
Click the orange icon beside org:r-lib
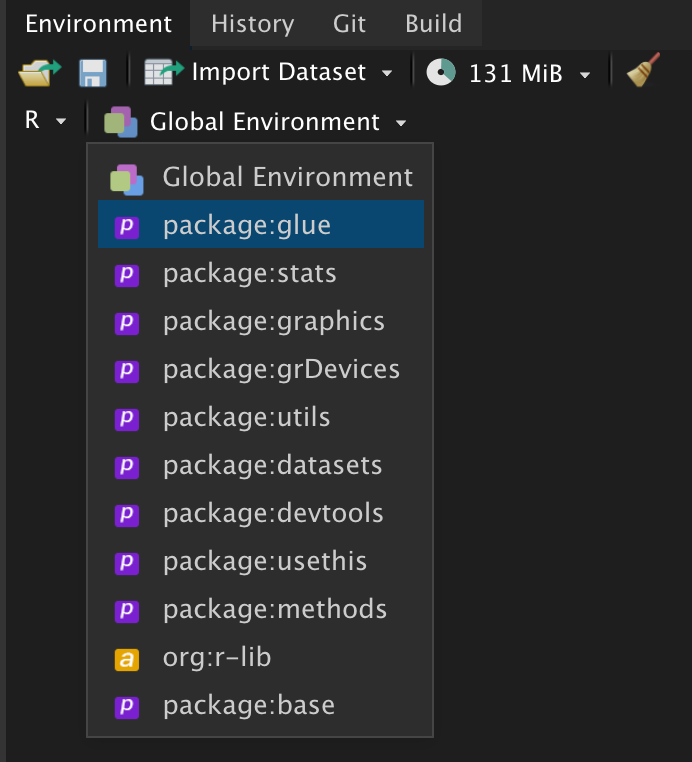tap(127, 659)
